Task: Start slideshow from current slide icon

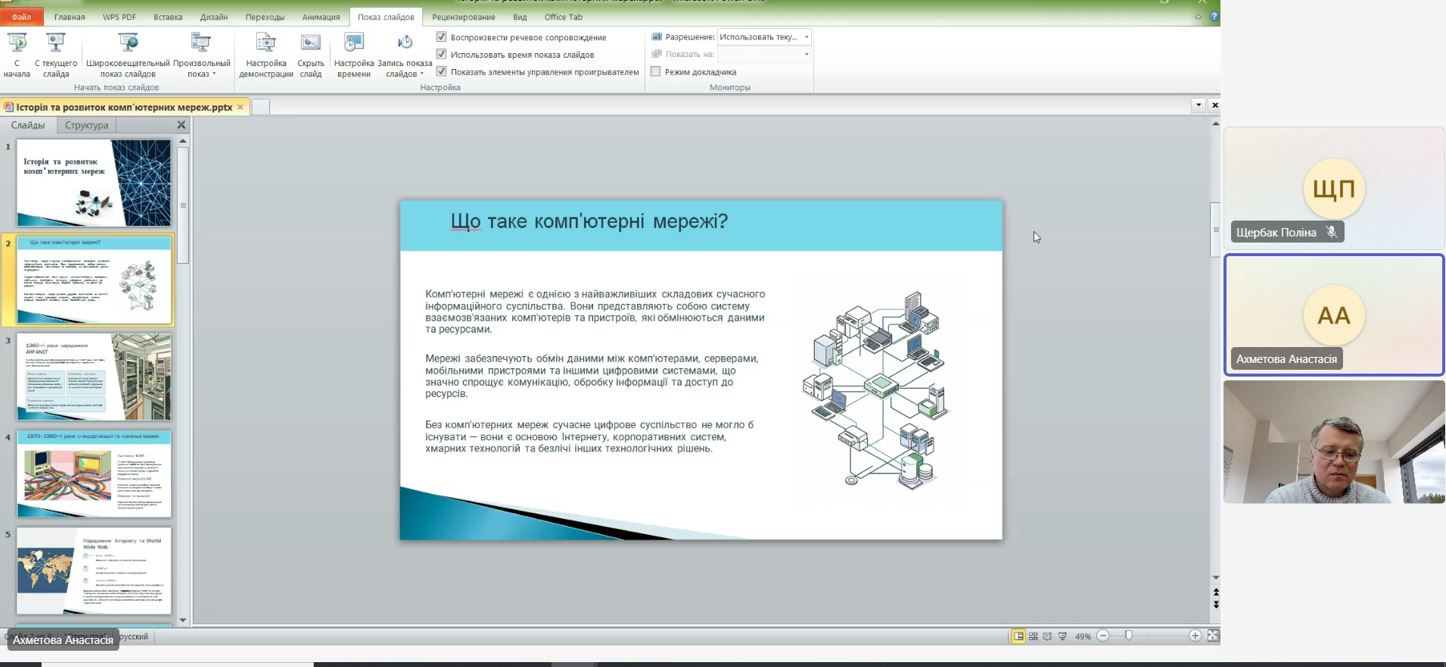Action: click(x=56, y=45)
